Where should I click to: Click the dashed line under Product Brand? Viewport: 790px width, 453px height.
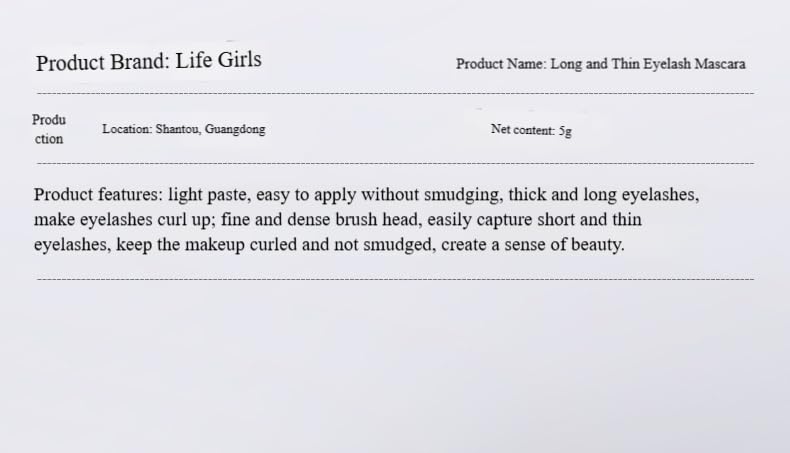(x=396, y=93)
